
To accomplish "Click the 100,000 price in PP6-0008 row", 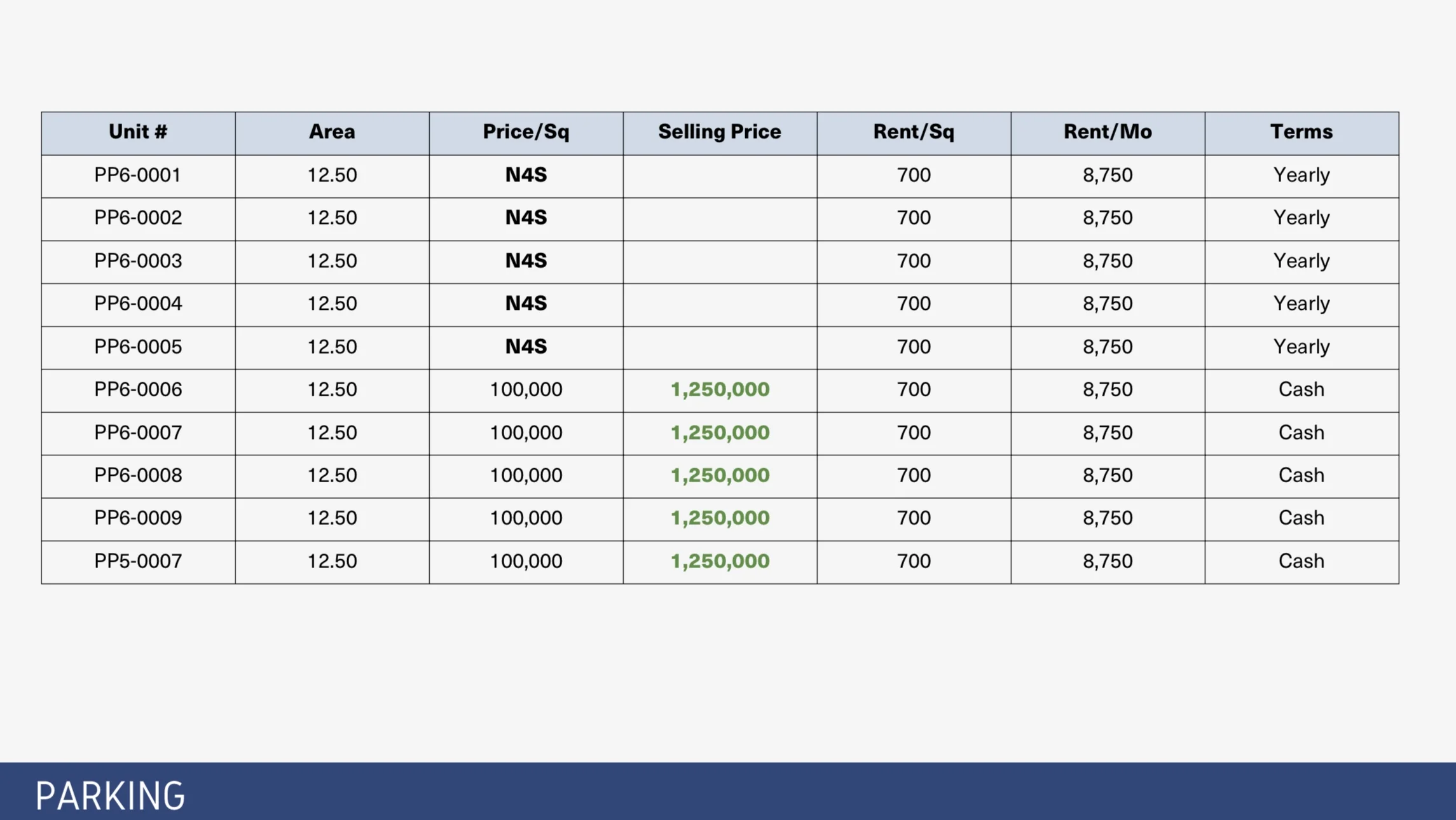I will pos(526,475).
